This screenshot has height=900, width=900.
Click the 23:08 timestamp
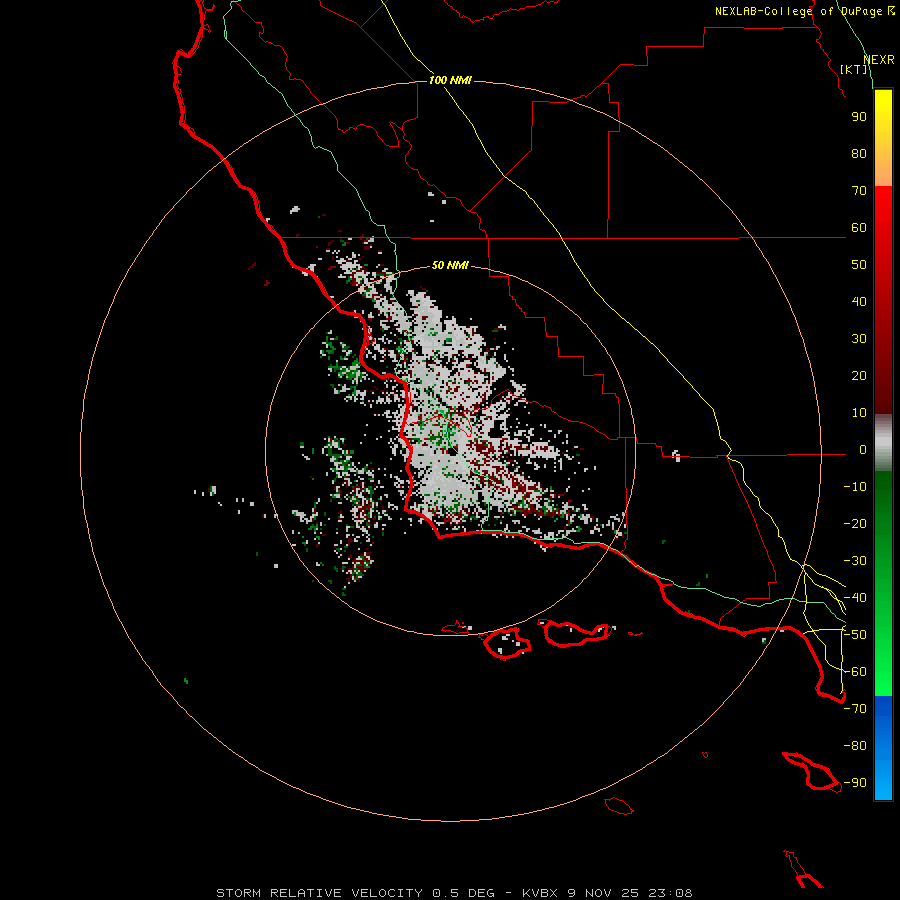click(x=670, y=893)
